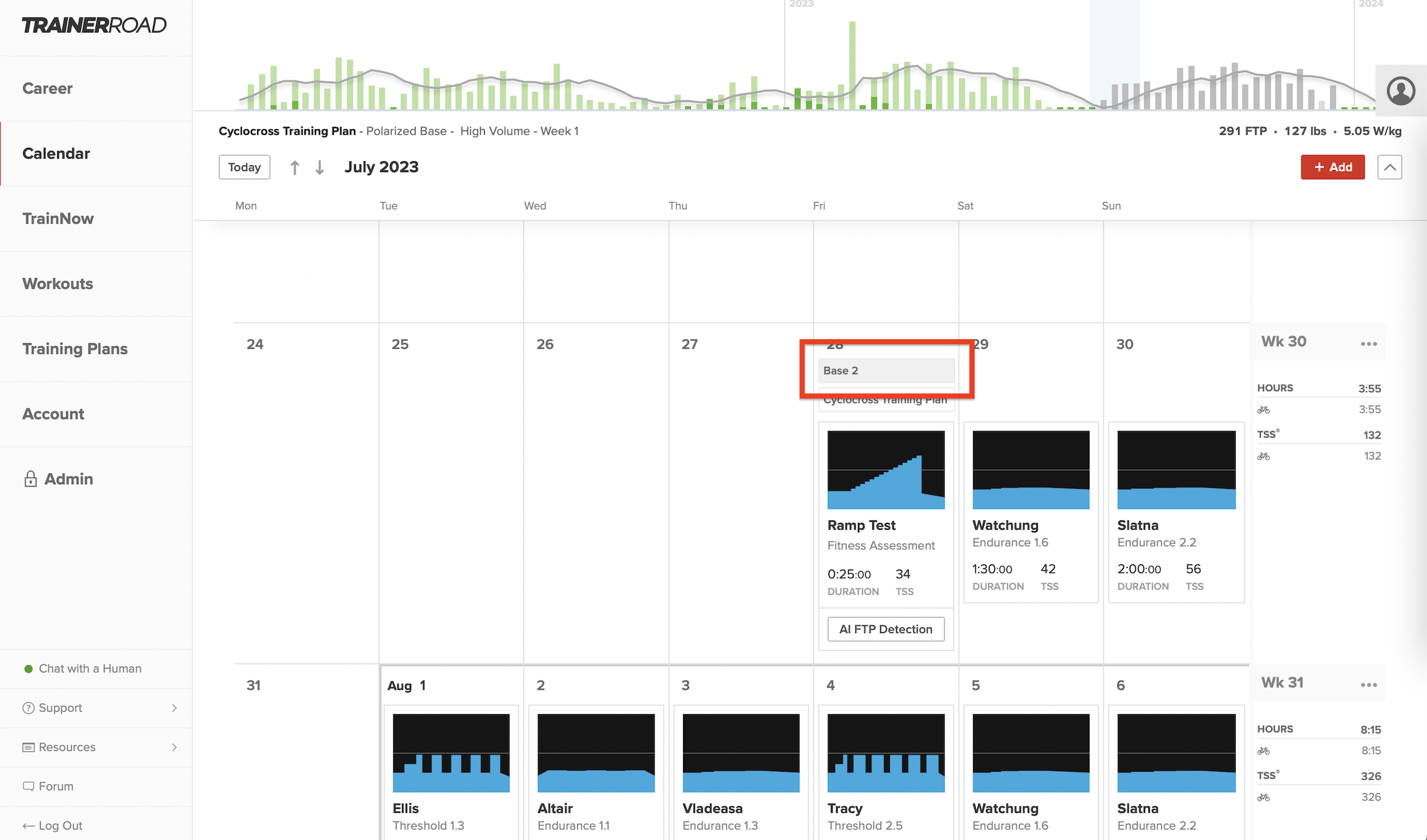The width and height of the screenshot is (1427, 840).
Task: Go to previous week with up arrow
Action: tap(295, 168)
